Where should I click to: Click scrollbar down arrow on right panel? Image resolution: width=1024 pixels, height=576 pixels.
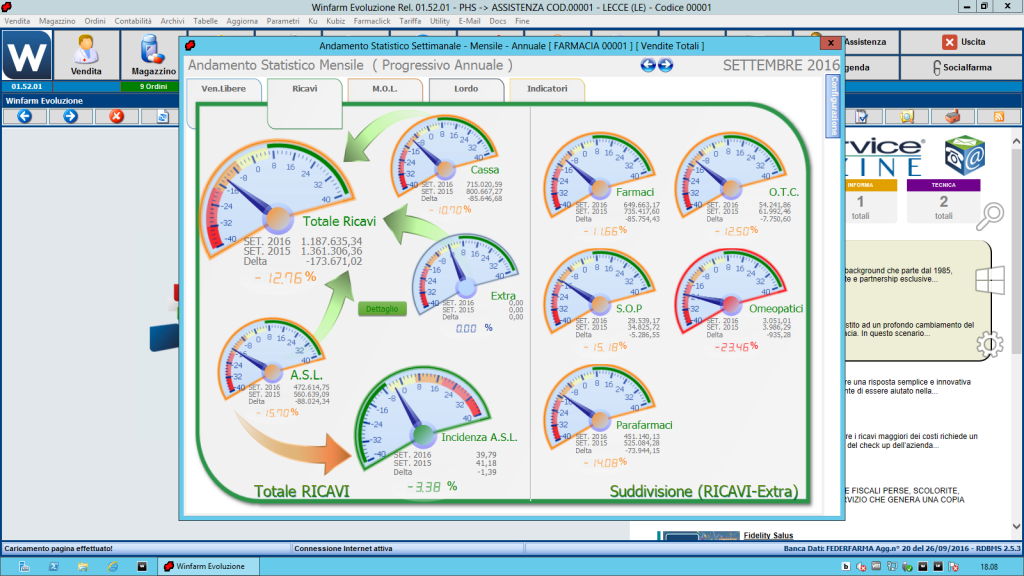(1016, 526)
